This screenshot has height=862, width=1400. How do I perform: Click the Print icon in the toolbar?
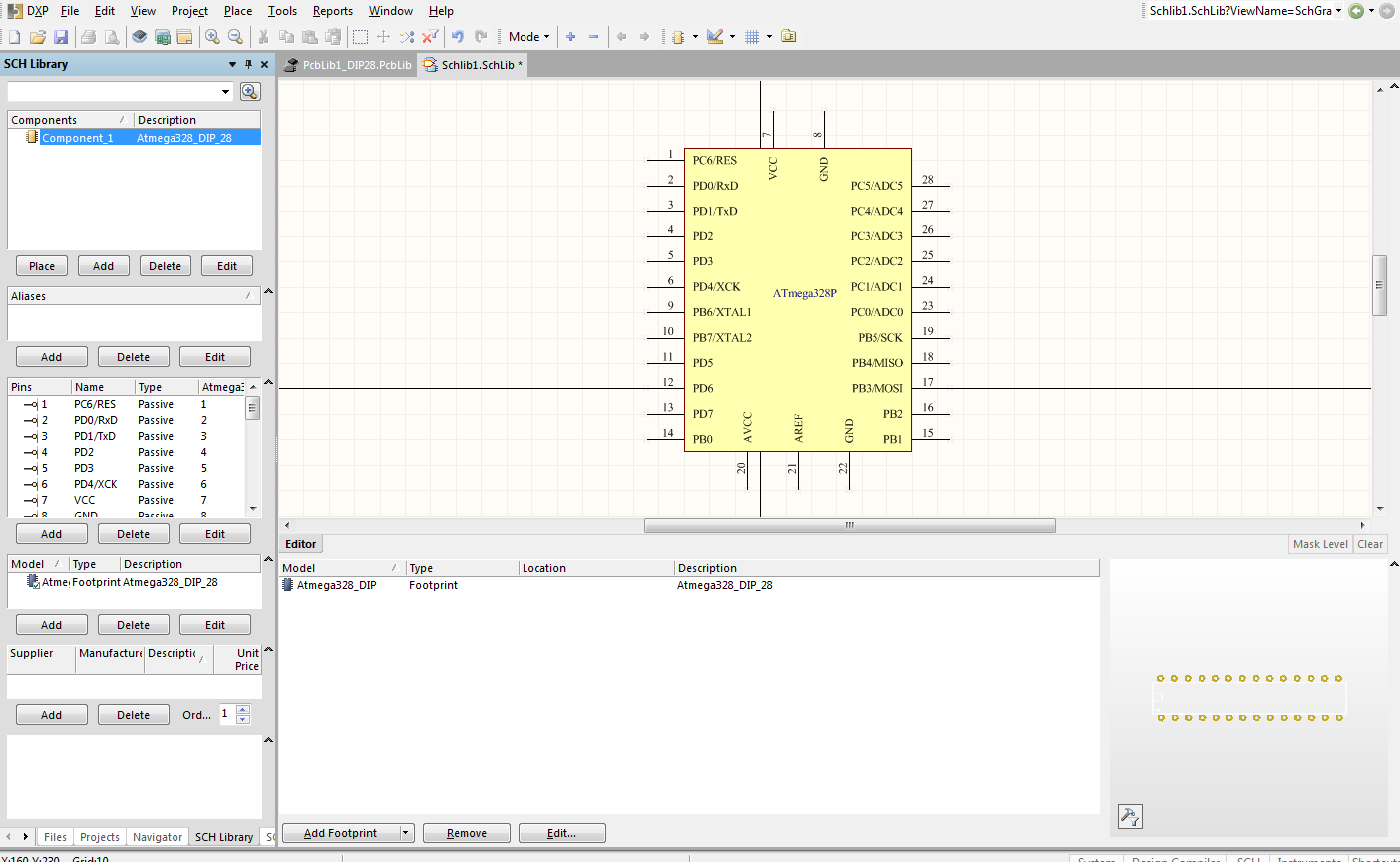click(88, 37)
